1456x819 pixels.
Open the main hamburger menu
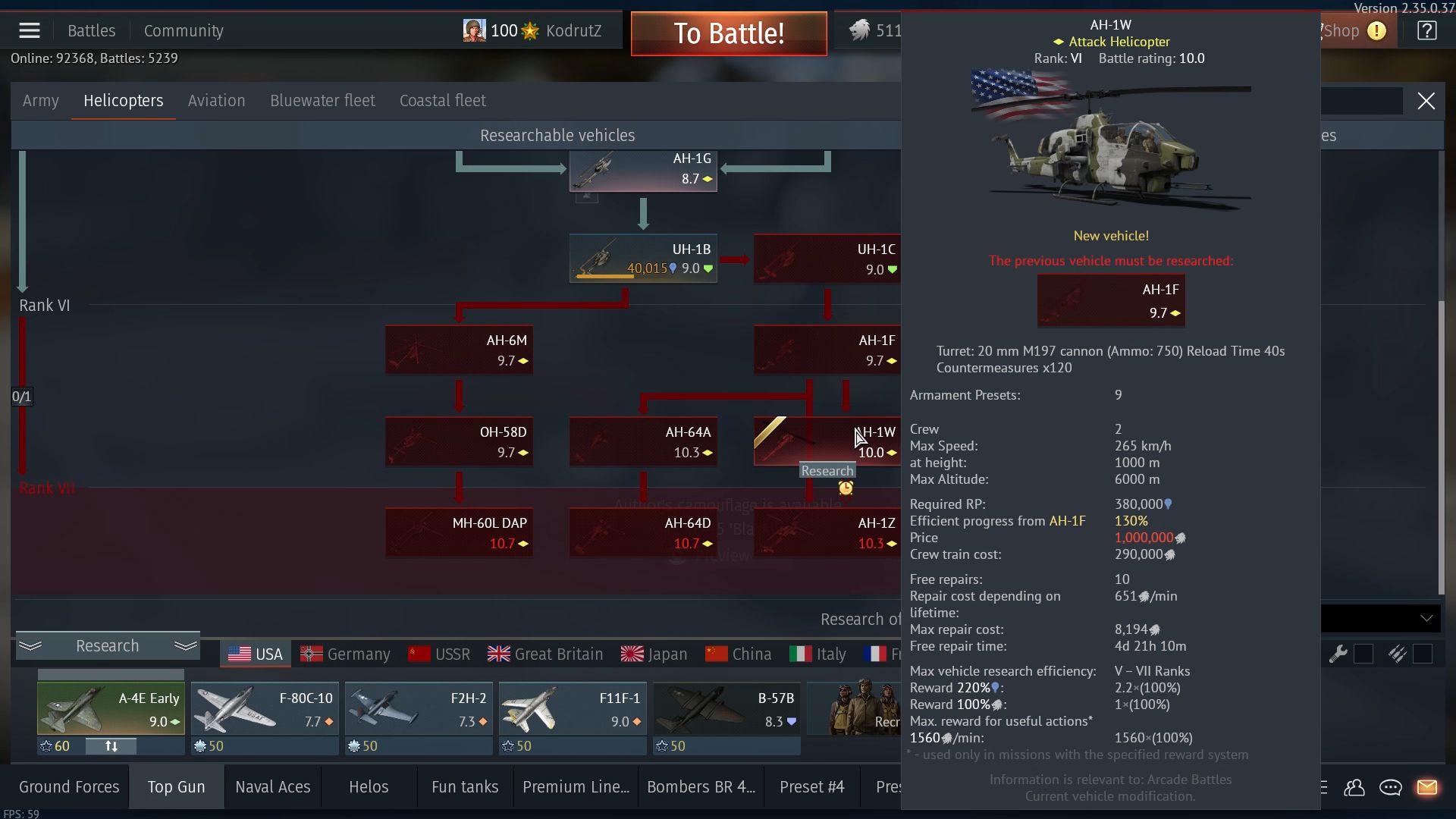pyautogui.click(x=30, y=31)
